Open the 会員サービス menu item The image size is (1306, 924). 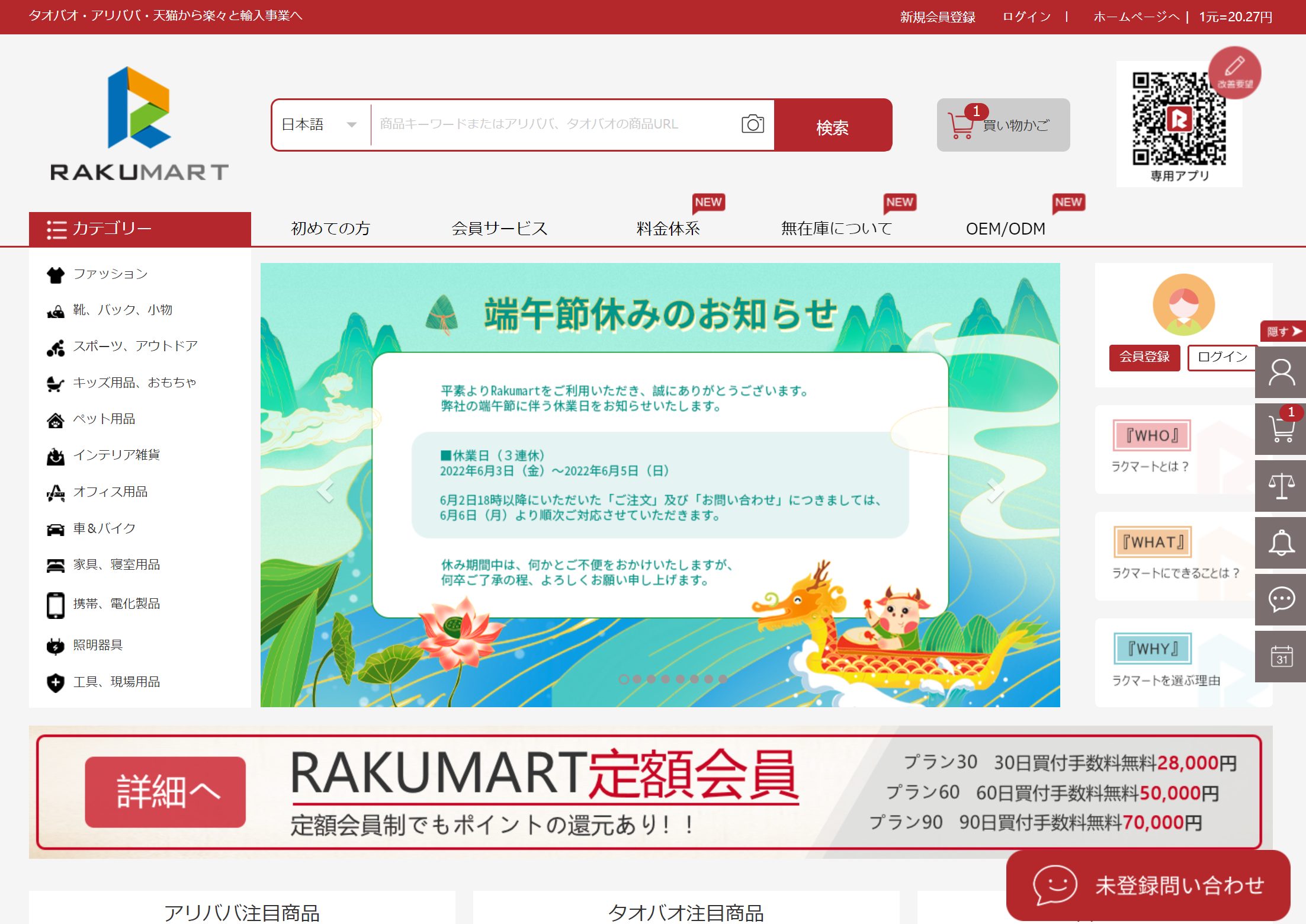click(499, 229)
